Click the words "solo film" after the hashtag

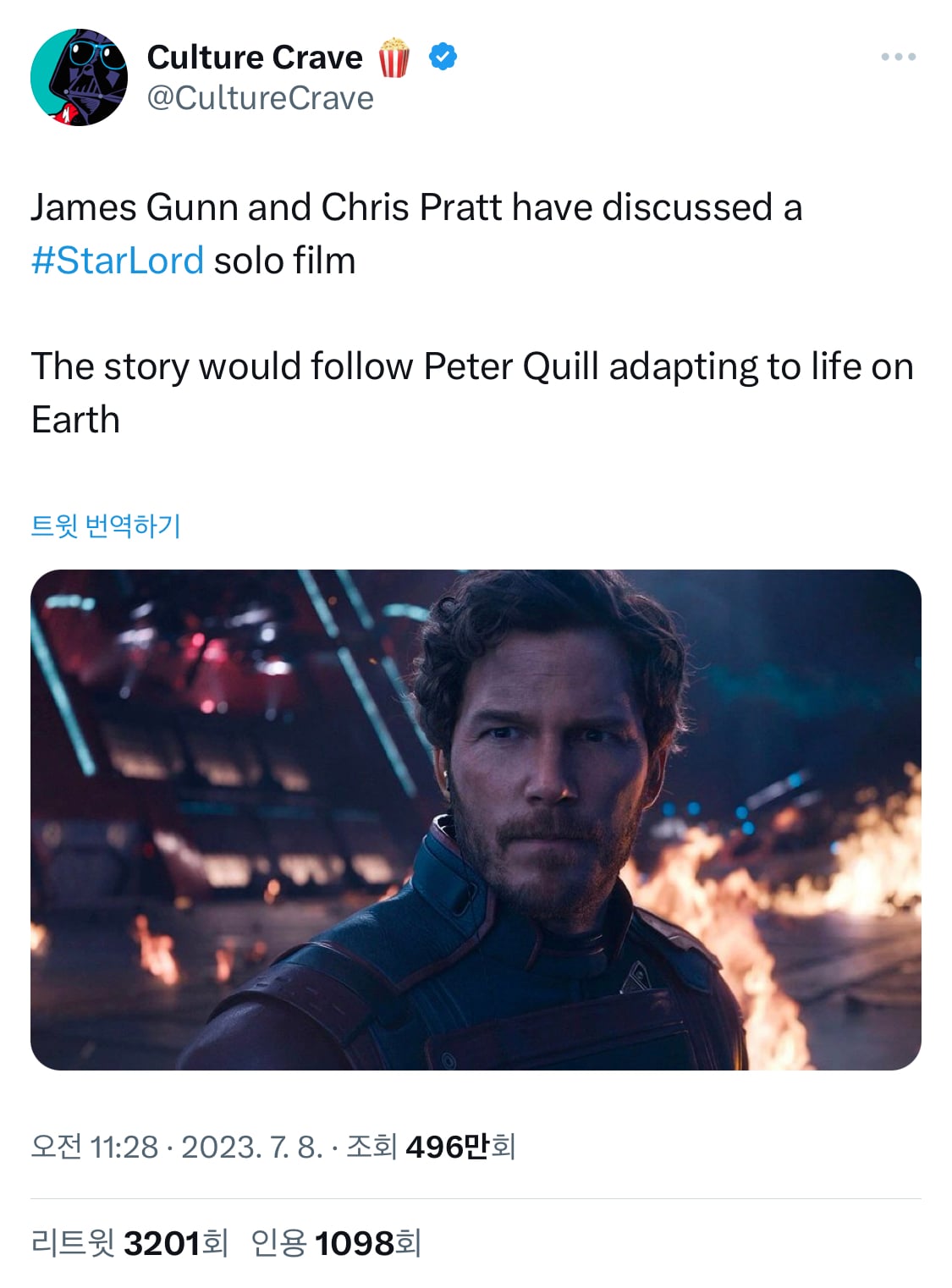click(284, 261)
